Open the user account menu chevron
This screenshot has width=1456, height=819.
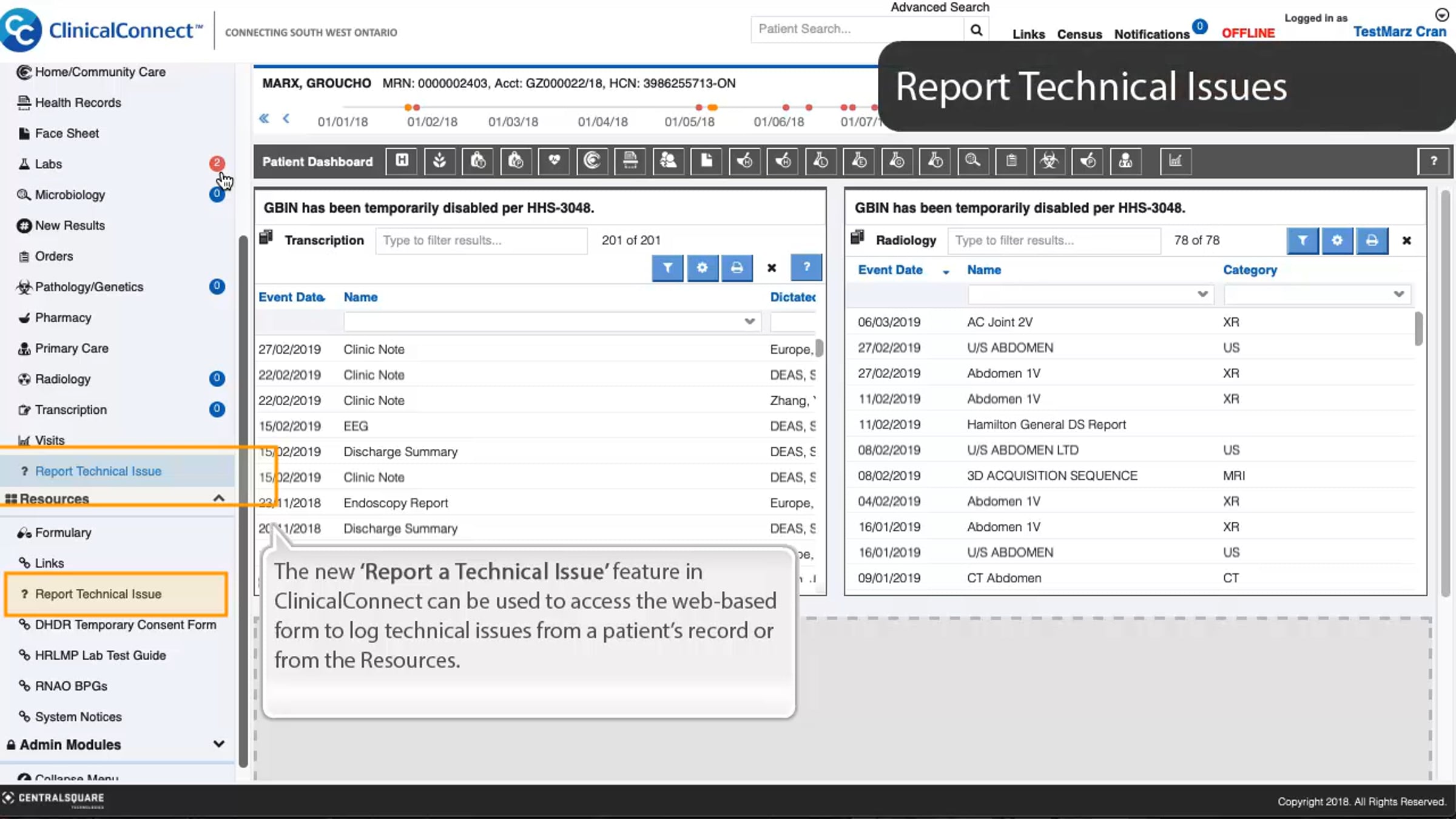[1442, 15]
